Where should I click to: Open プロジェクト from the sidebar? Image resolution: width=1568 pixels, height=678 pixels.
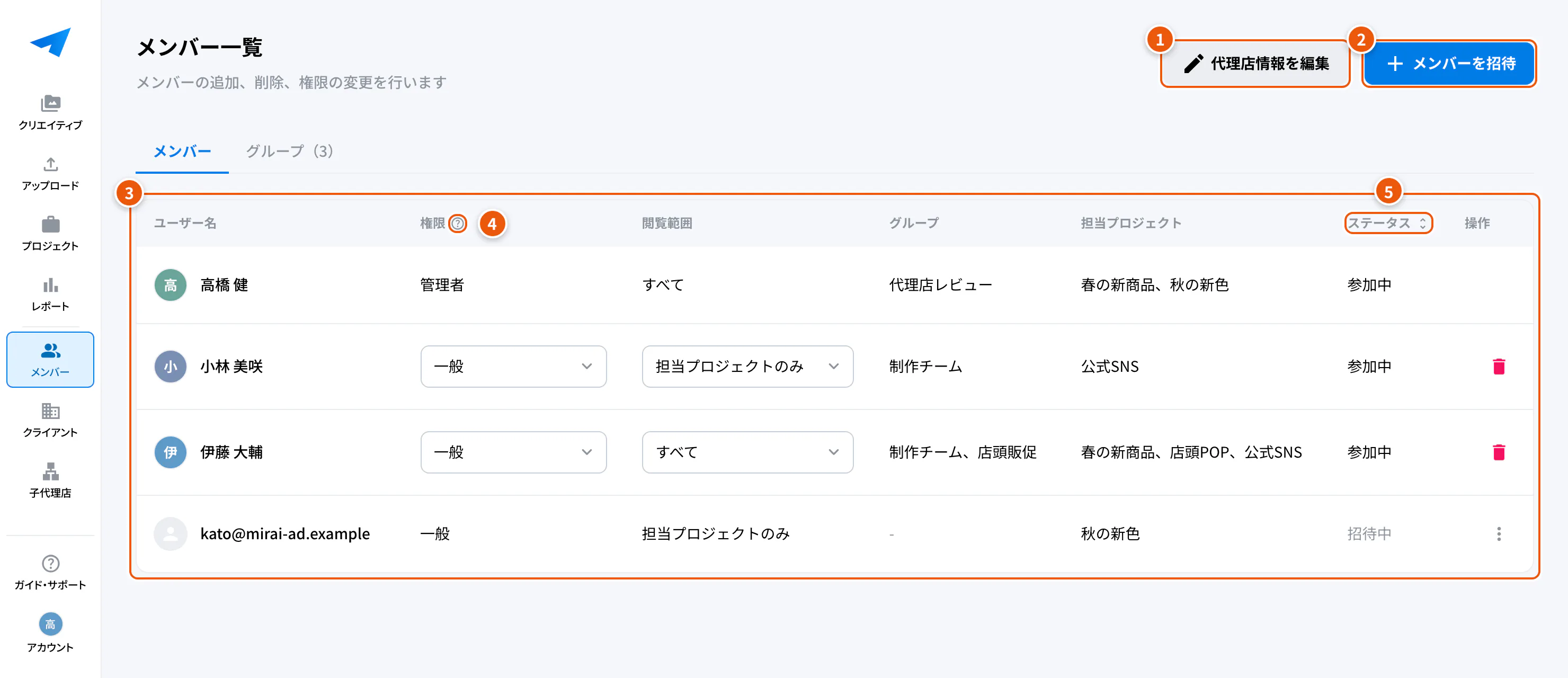pos(50,234)
